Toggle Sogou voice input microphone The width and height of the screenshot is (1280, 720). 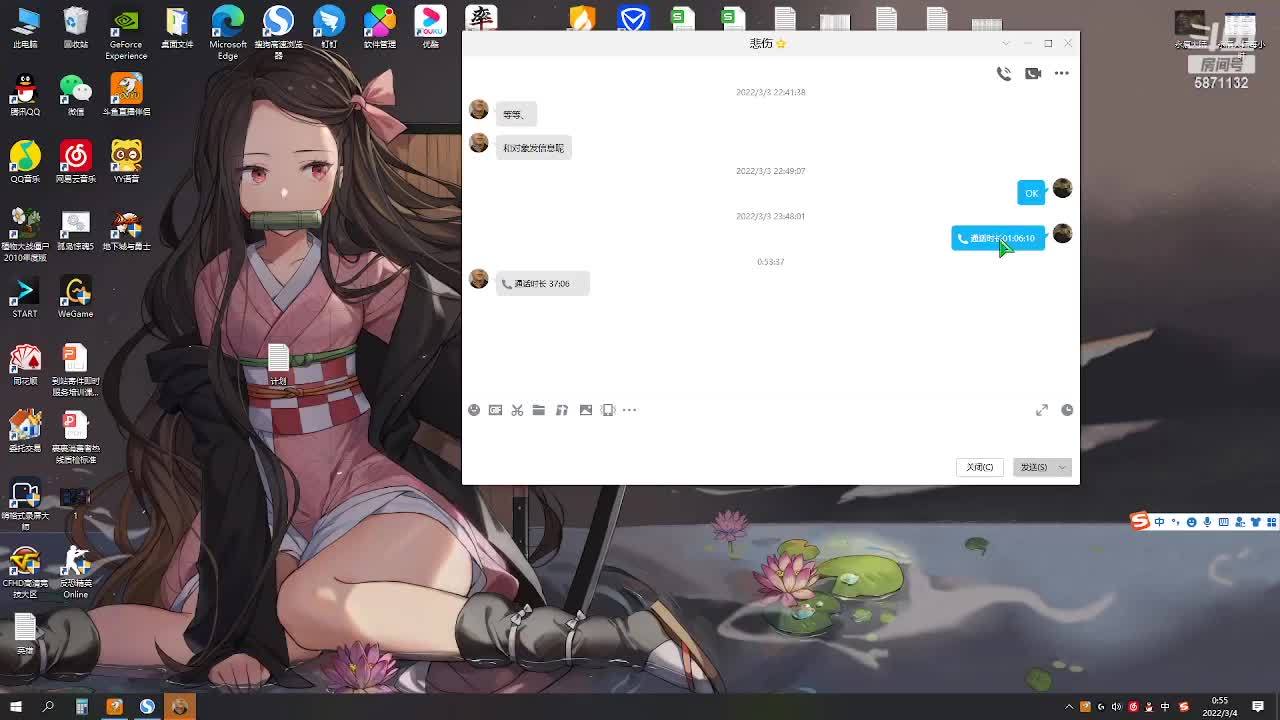1207,522
